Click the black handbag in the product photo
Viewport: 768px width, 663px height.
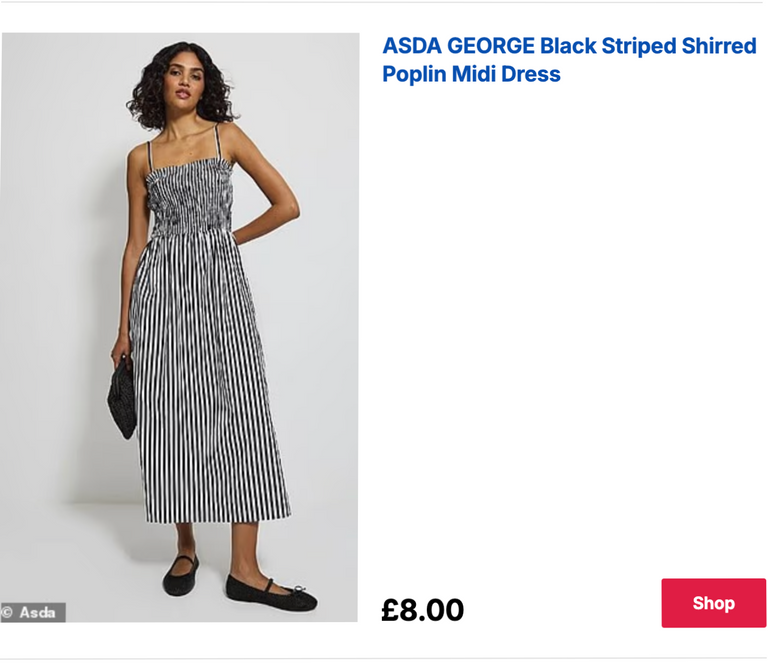coord(121,396)
